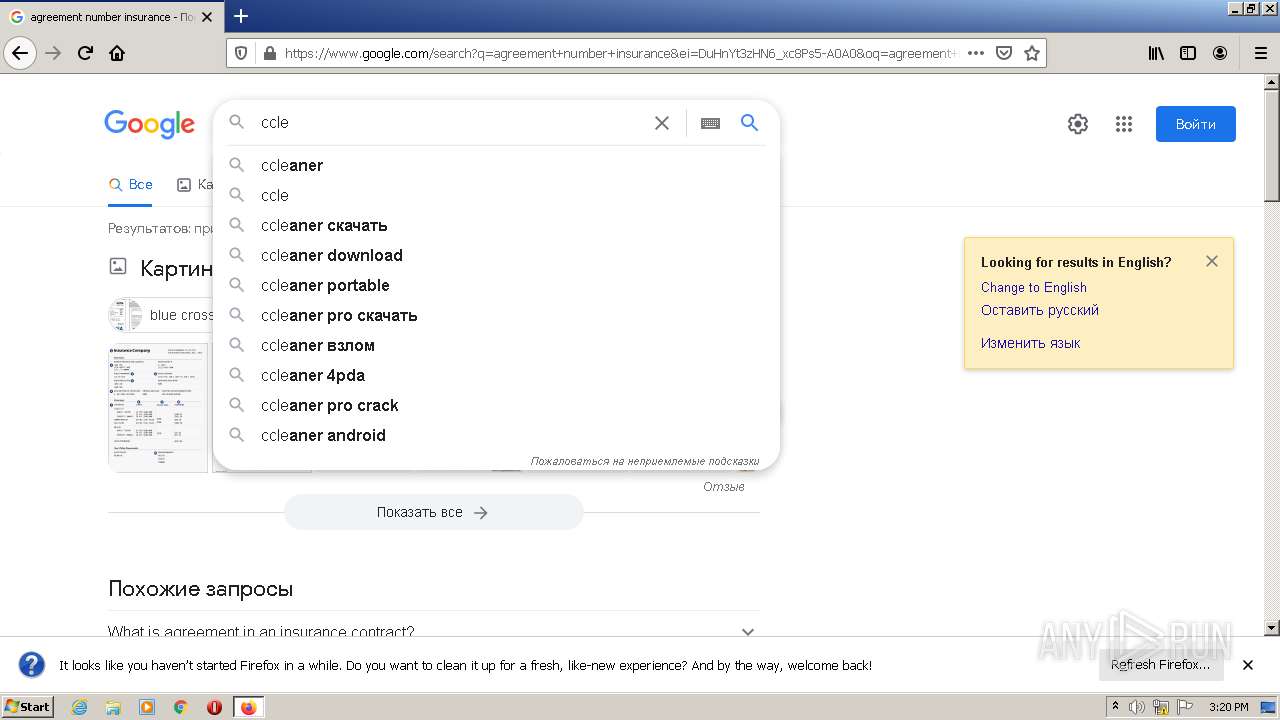Select suggestion "ccleaner взлом"
This screenshot has width=1280, height=720.
[496, 345]
